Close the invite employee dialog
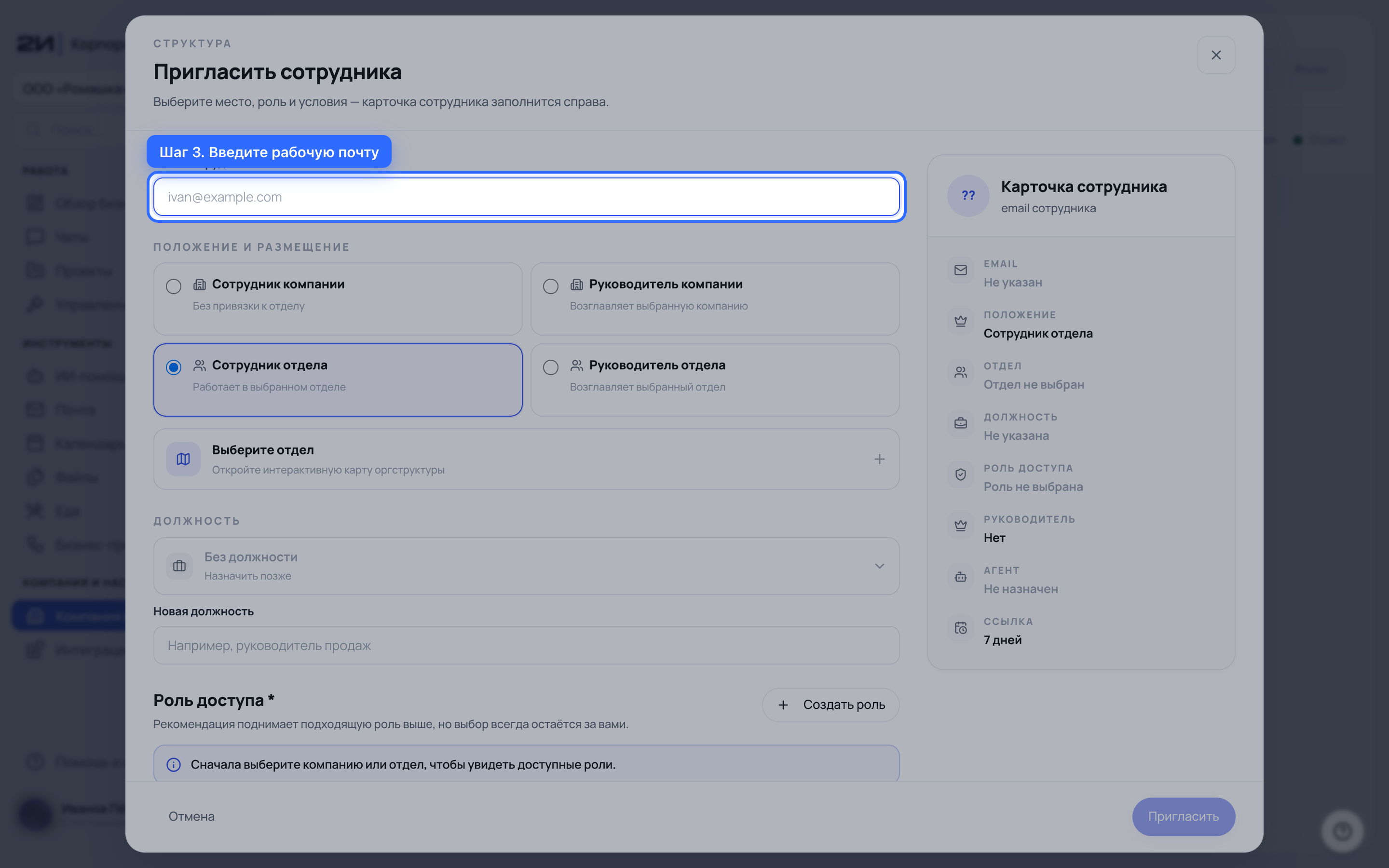This screenshot has width=1389, height=868. pyautogui.click(x=1216, y=55)
